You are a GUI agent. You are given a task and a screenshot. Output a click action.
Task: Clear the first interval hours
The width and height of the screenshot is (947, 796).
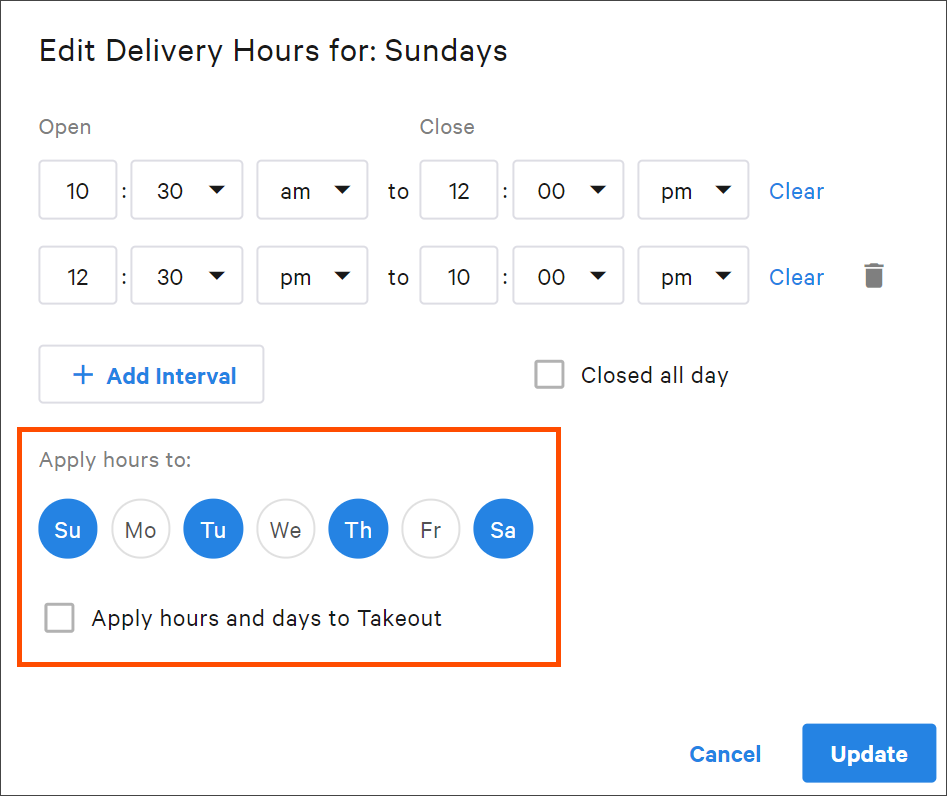(x=796, y=191)
